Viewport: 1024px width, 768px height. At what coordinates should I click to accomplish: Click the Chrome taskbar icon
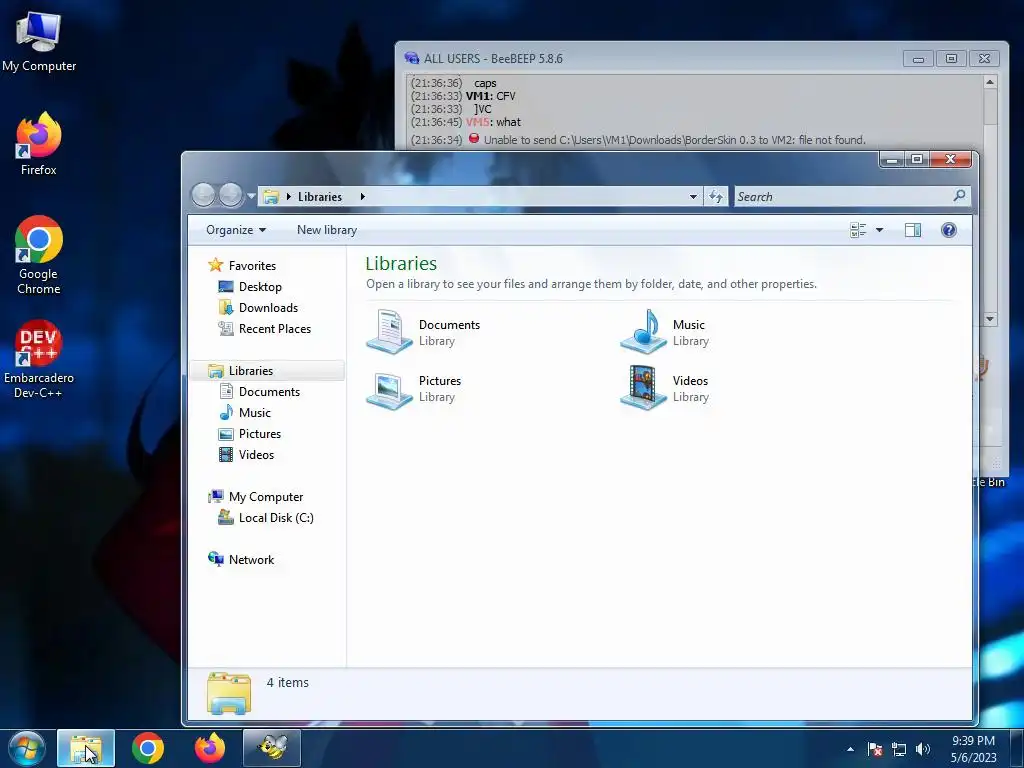(148, 748)
